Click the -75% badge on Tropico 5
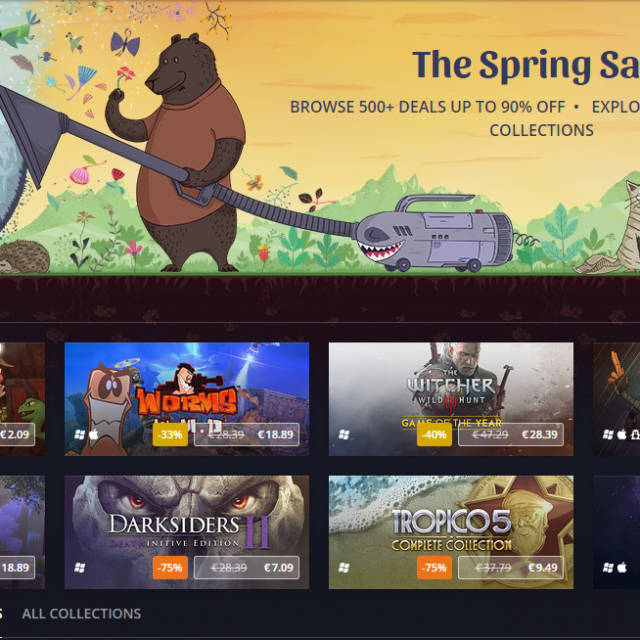640x640 pixels. 434,567
